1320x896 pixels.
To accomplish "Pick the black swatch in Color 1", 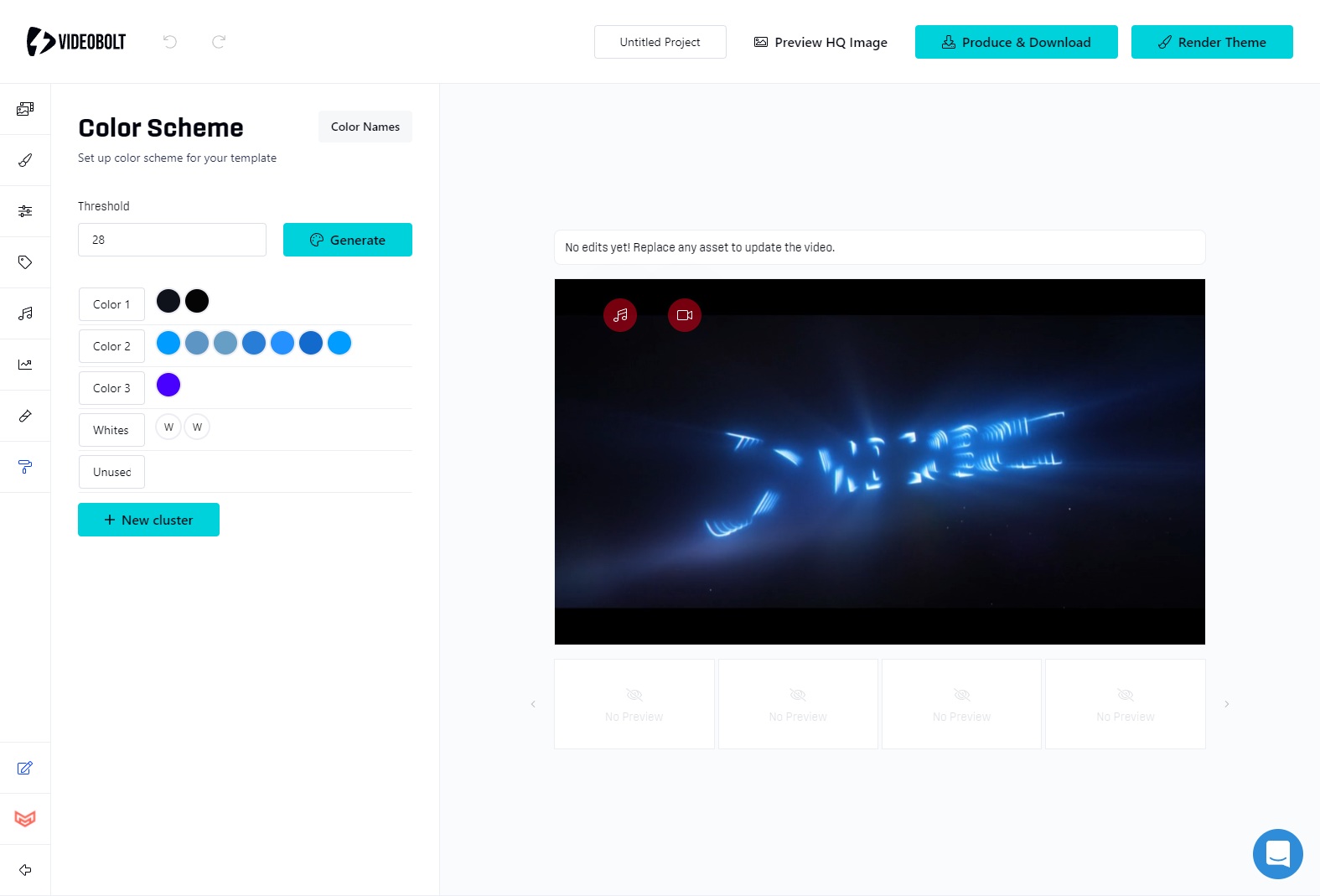I will tap(197, 301).
